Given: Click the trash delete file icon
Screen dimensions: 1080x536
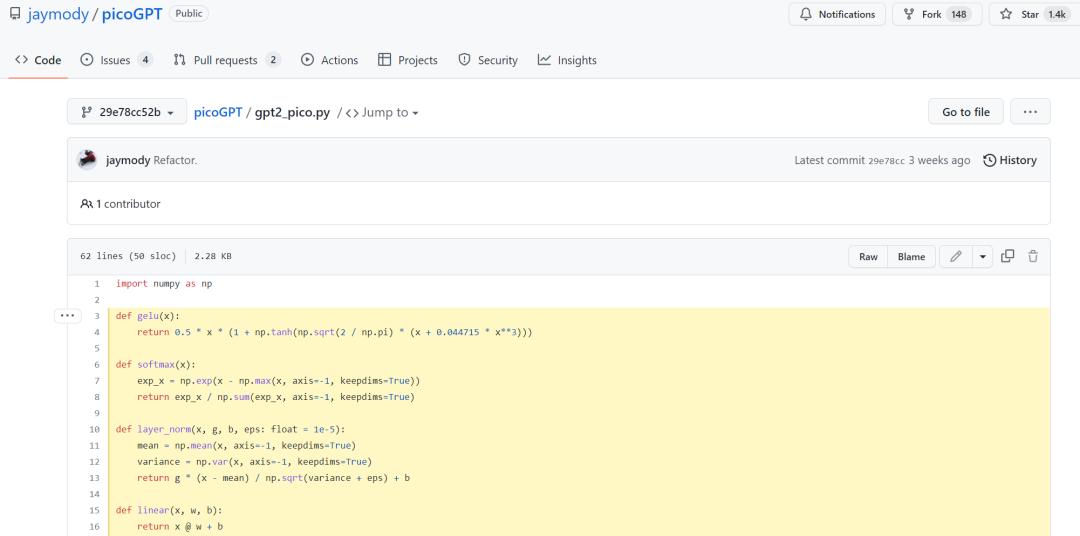Looking at the screenshot, I should 1033,257.
